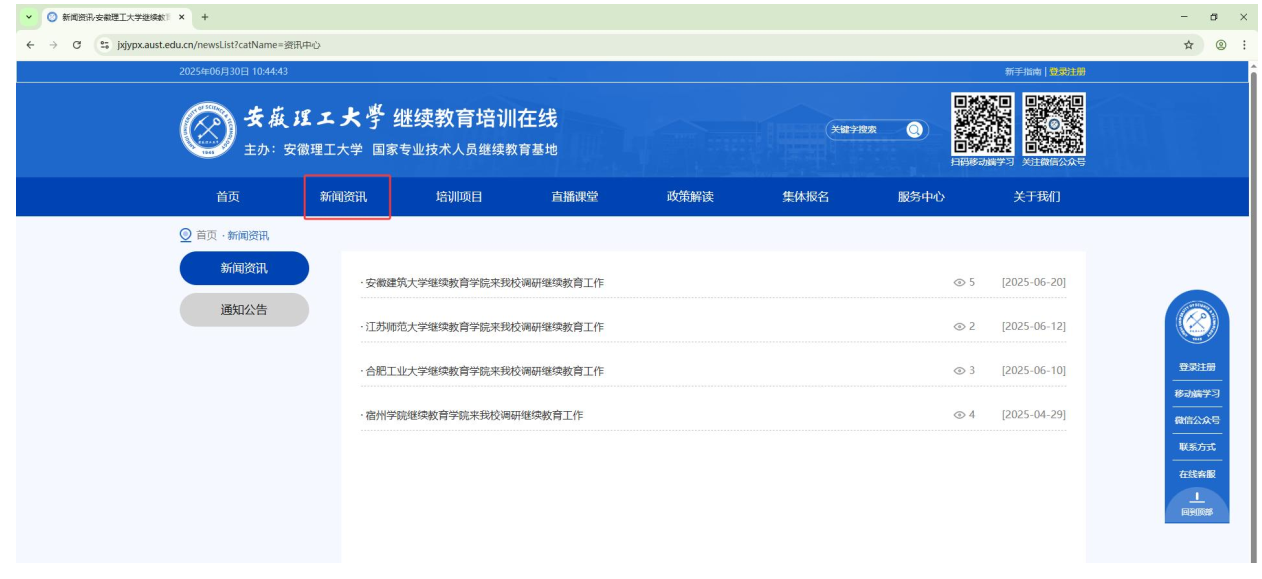This screenshot has width=1262, height=579.
Task: Open the 合肥工业大学继续教育学院 news article
Action: click(485, 371)
